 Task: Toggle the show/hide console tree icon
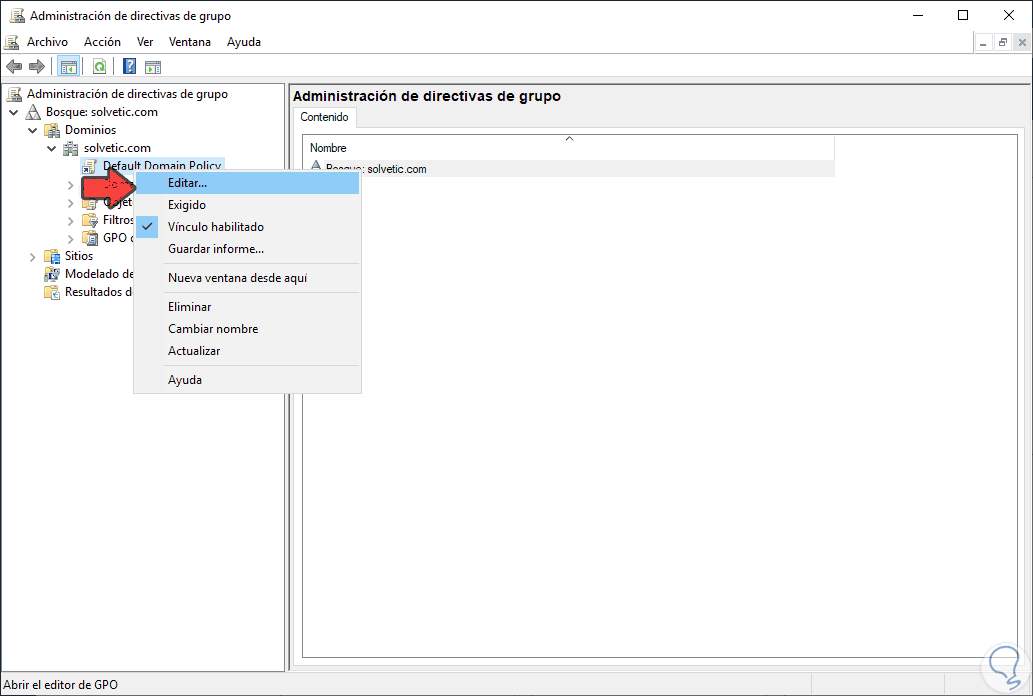click(x=69, y=67)
